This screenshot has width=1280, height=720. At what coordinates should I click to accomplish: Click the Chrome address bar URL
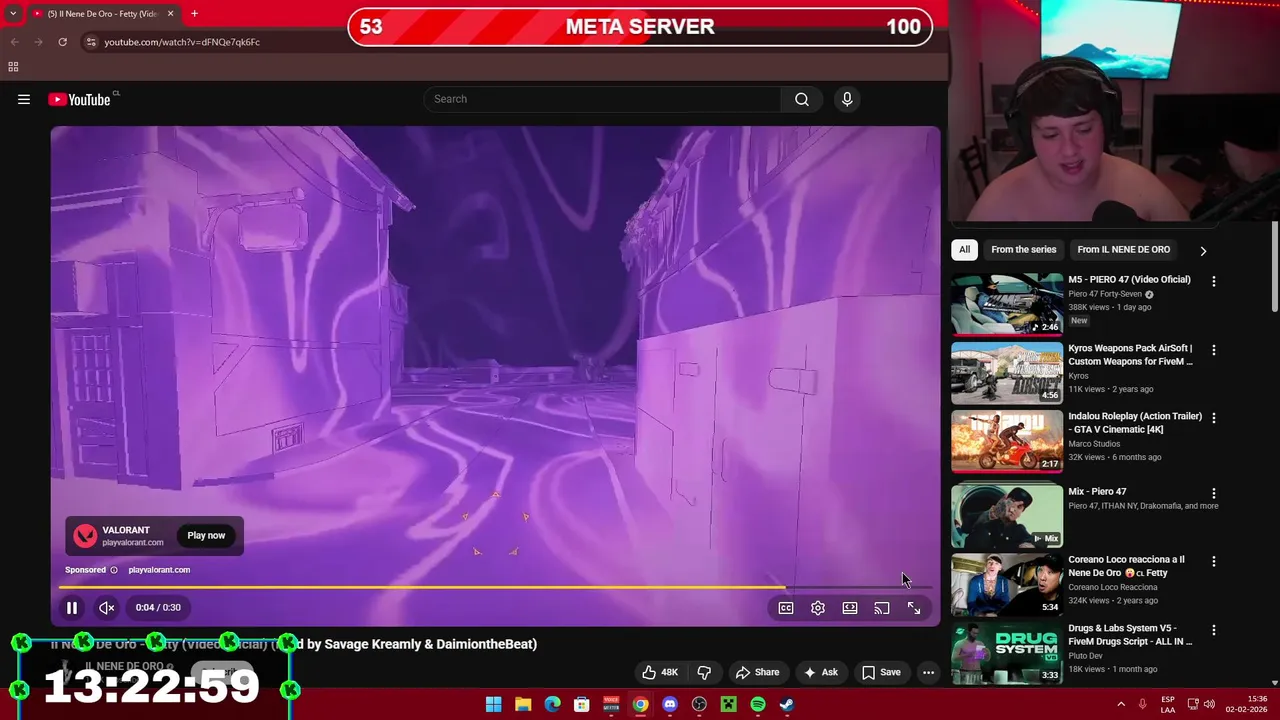pos(182,42)
